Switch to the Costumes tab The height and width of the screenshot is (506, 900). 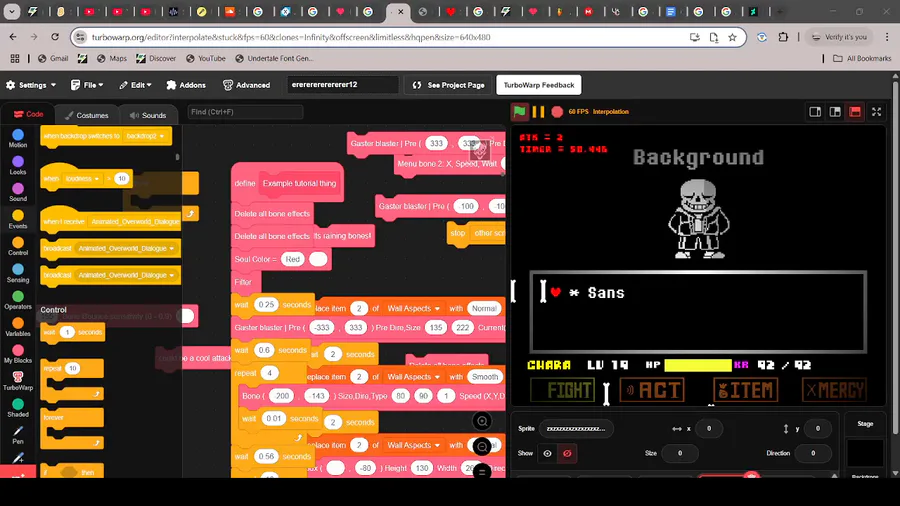(87, 115)
